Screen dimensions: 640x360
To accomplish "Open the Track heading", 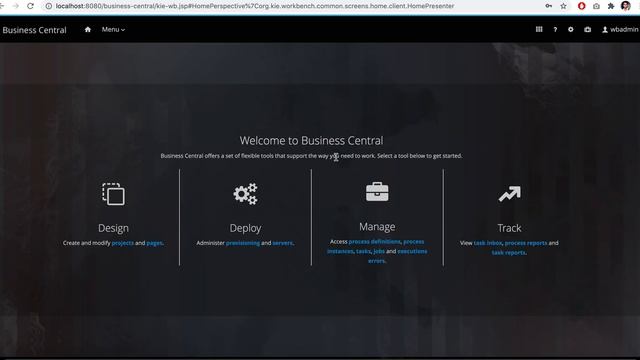I will point(509,228).
